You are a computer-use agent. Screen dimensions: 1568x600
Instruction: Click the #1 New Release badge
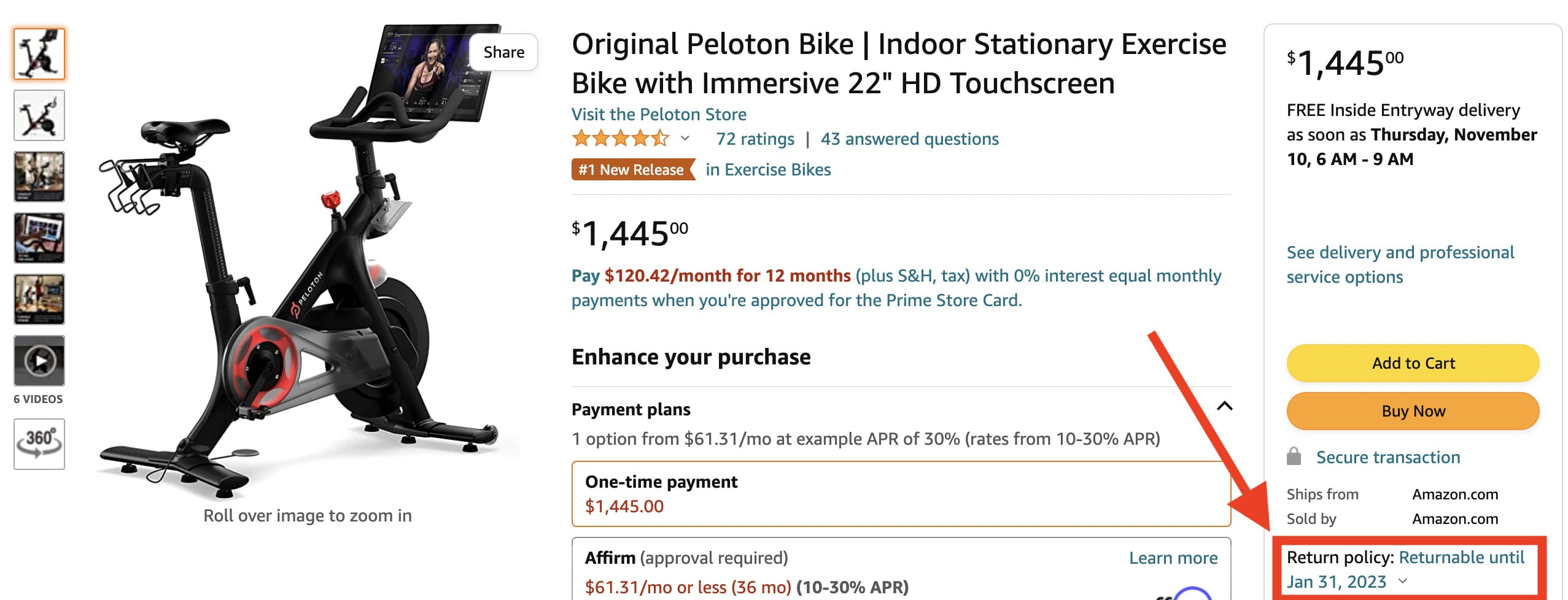pyautogui.click(x=631, y=170)
